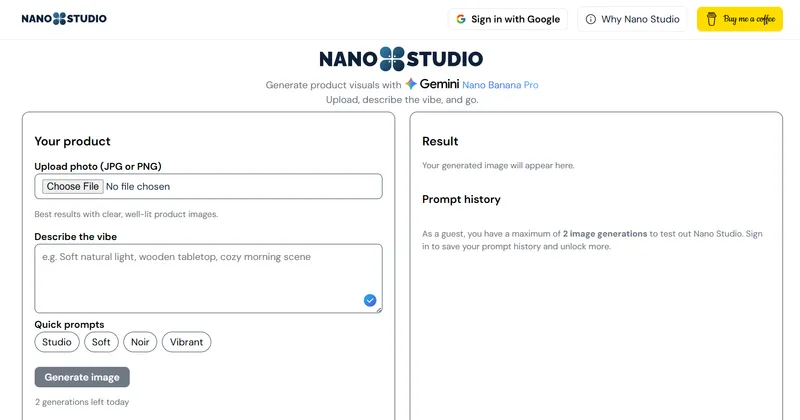Click '2 generations left today' text
800x420 pixels.
point(82,402)
